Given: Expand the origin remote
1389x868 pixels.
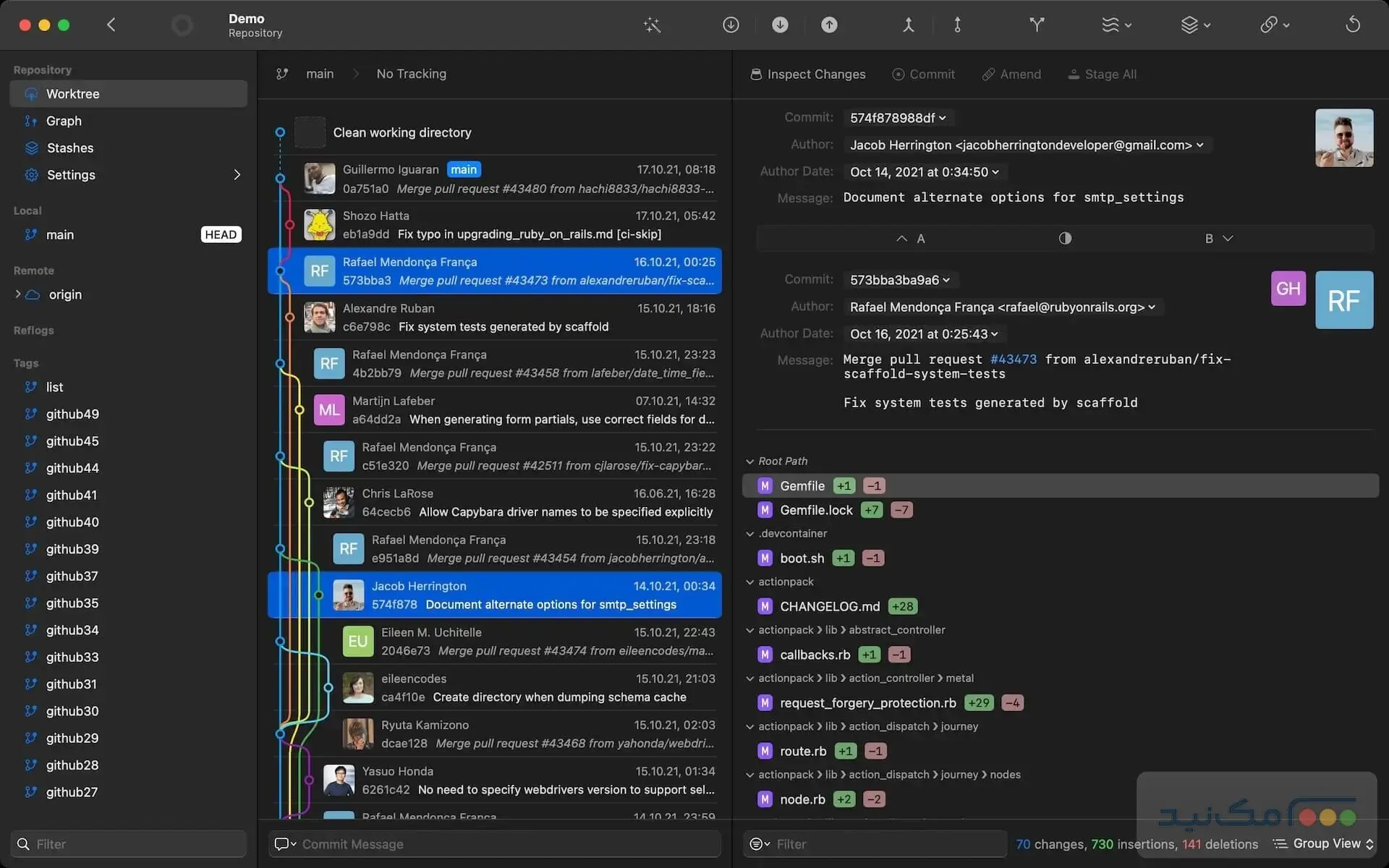Looking at the screenshot, I should pyautogui.click(x=17, y=294).
